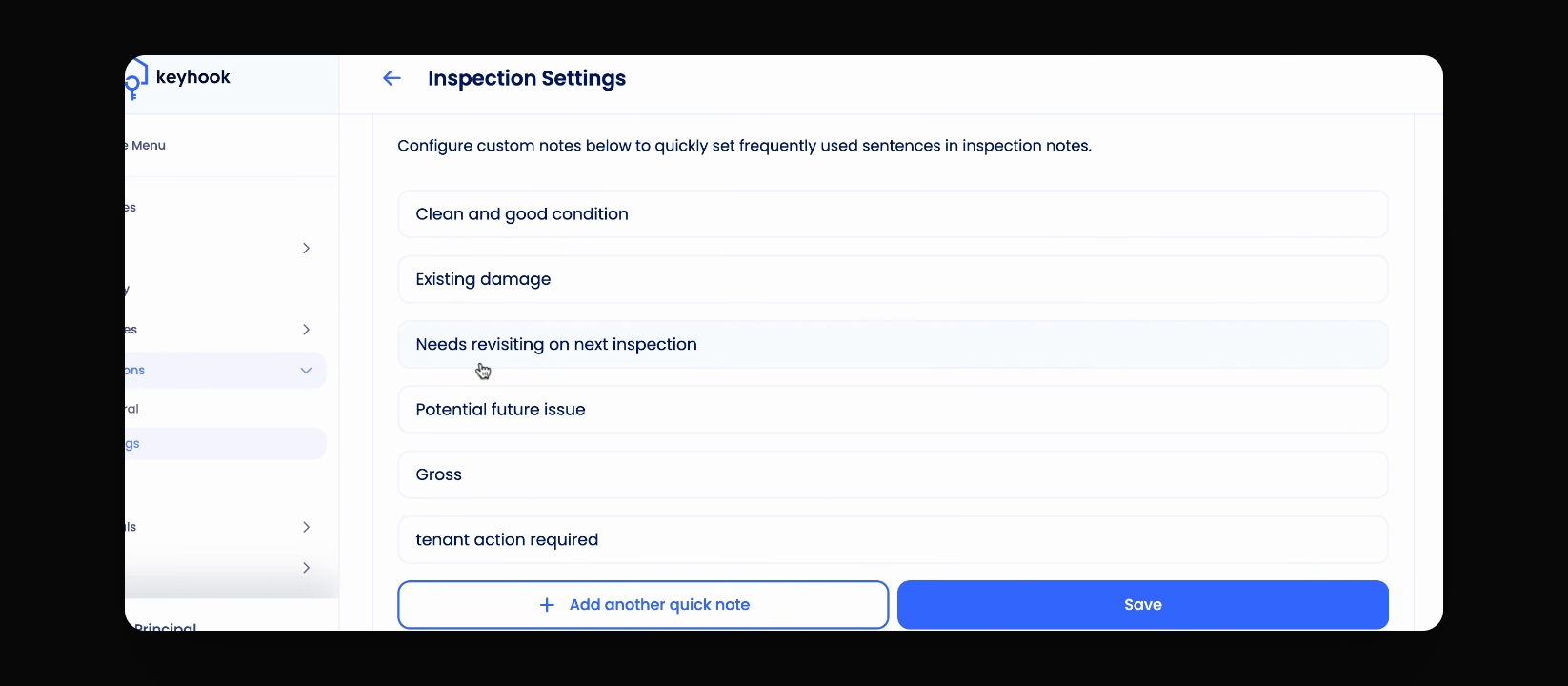Screen dimensions: 1568x686
Task: Click Add another quick note button
Action: tap(643, 605)
